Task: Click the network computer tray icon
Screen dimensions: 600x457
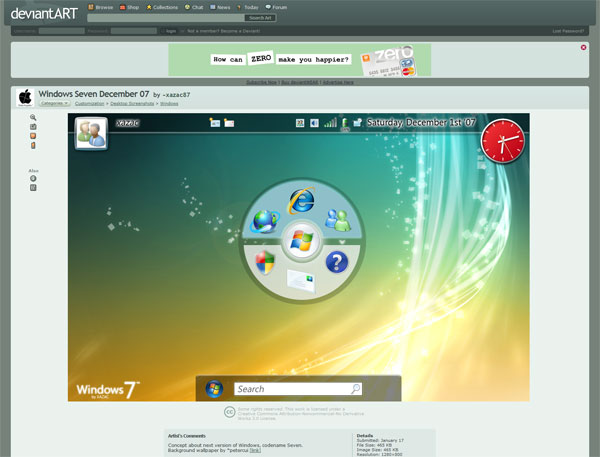Action: (357, 122)
